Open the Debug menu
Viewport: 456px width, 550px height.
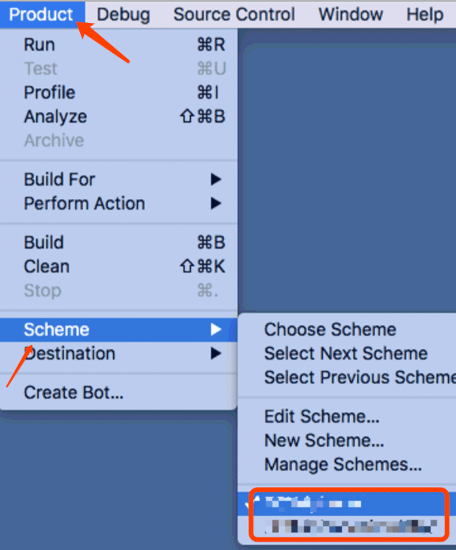(123, 15)
